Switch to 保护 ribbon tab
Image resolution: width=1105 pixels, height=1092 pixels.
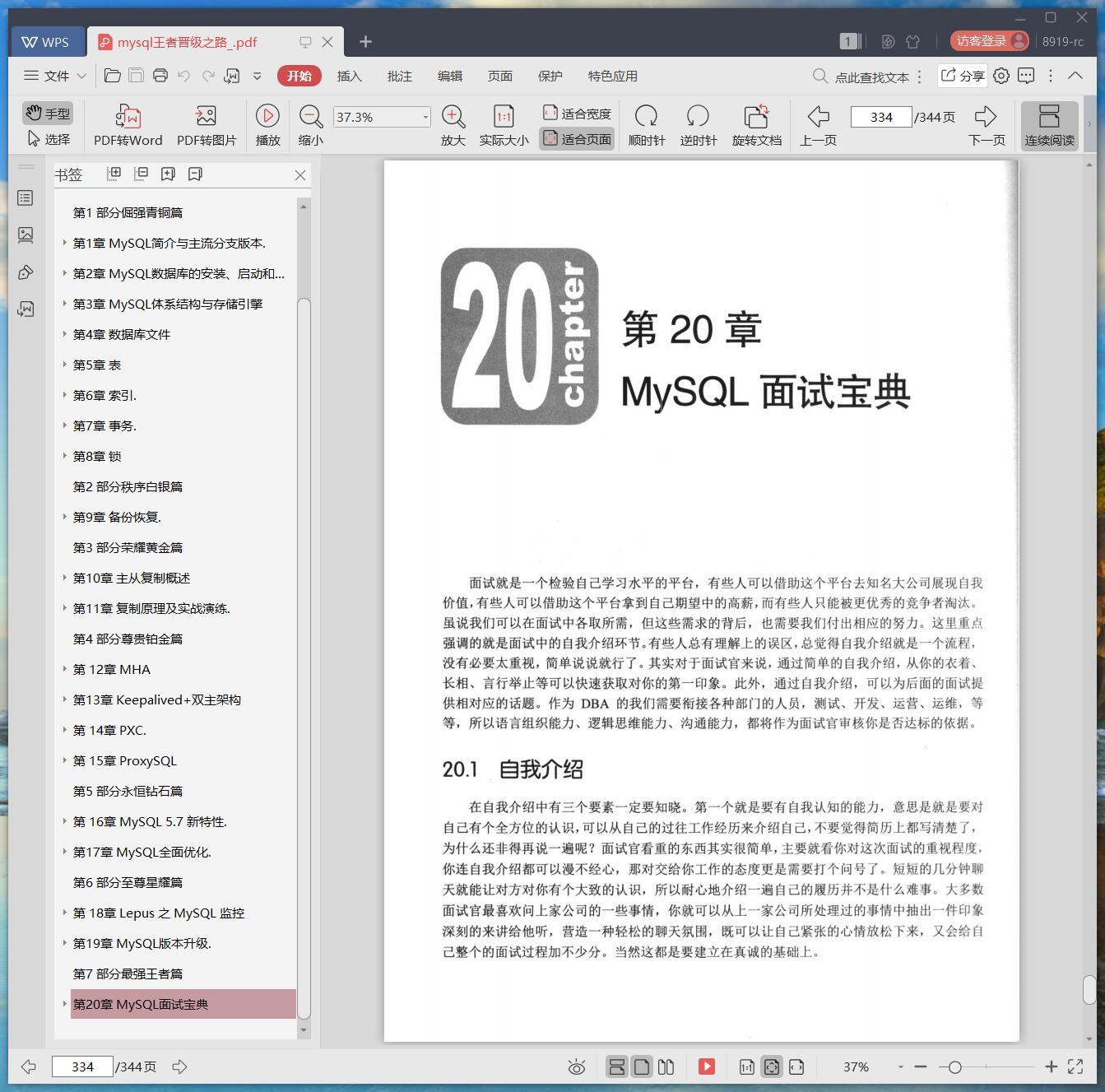click(550, 76)
